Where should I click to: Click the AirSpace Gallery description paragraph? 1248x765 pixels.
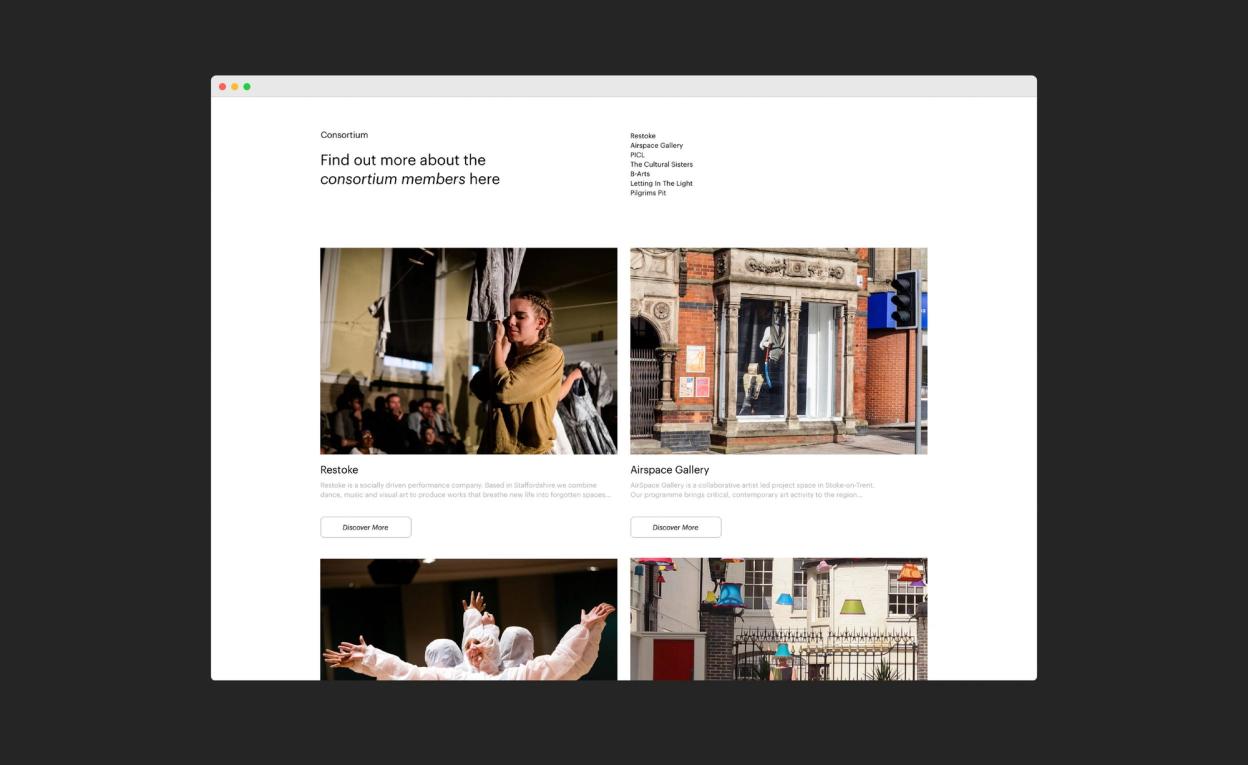coord(752,490)
